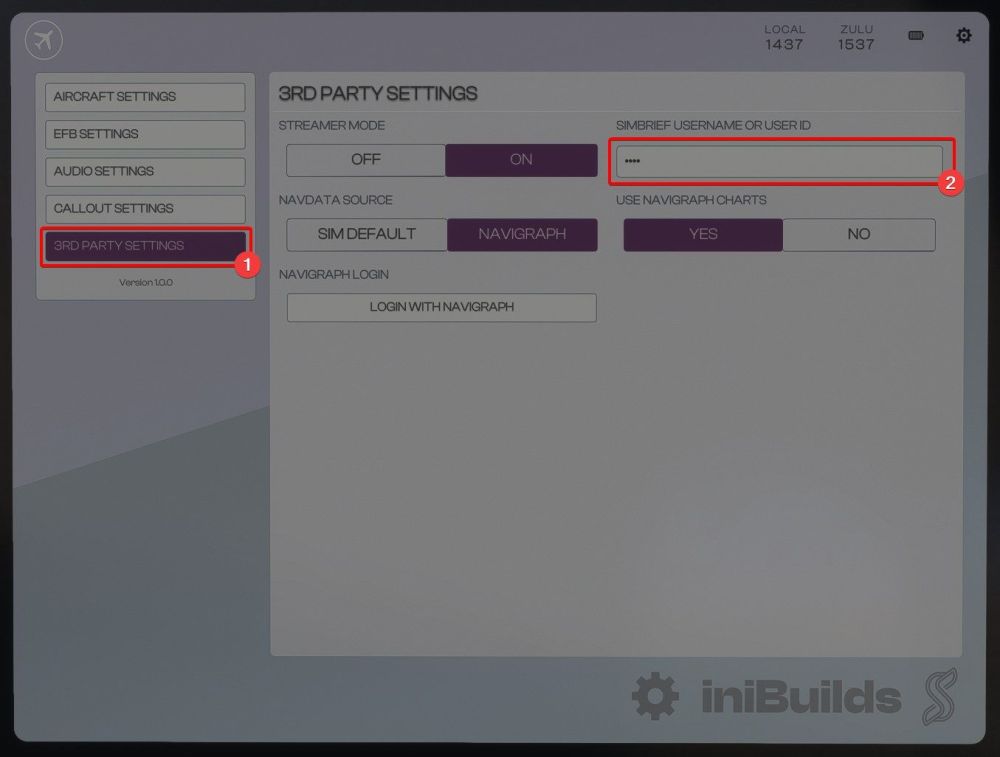Click the Version 1.0.0 text
1000x757 pixels.
click(145, 283)
